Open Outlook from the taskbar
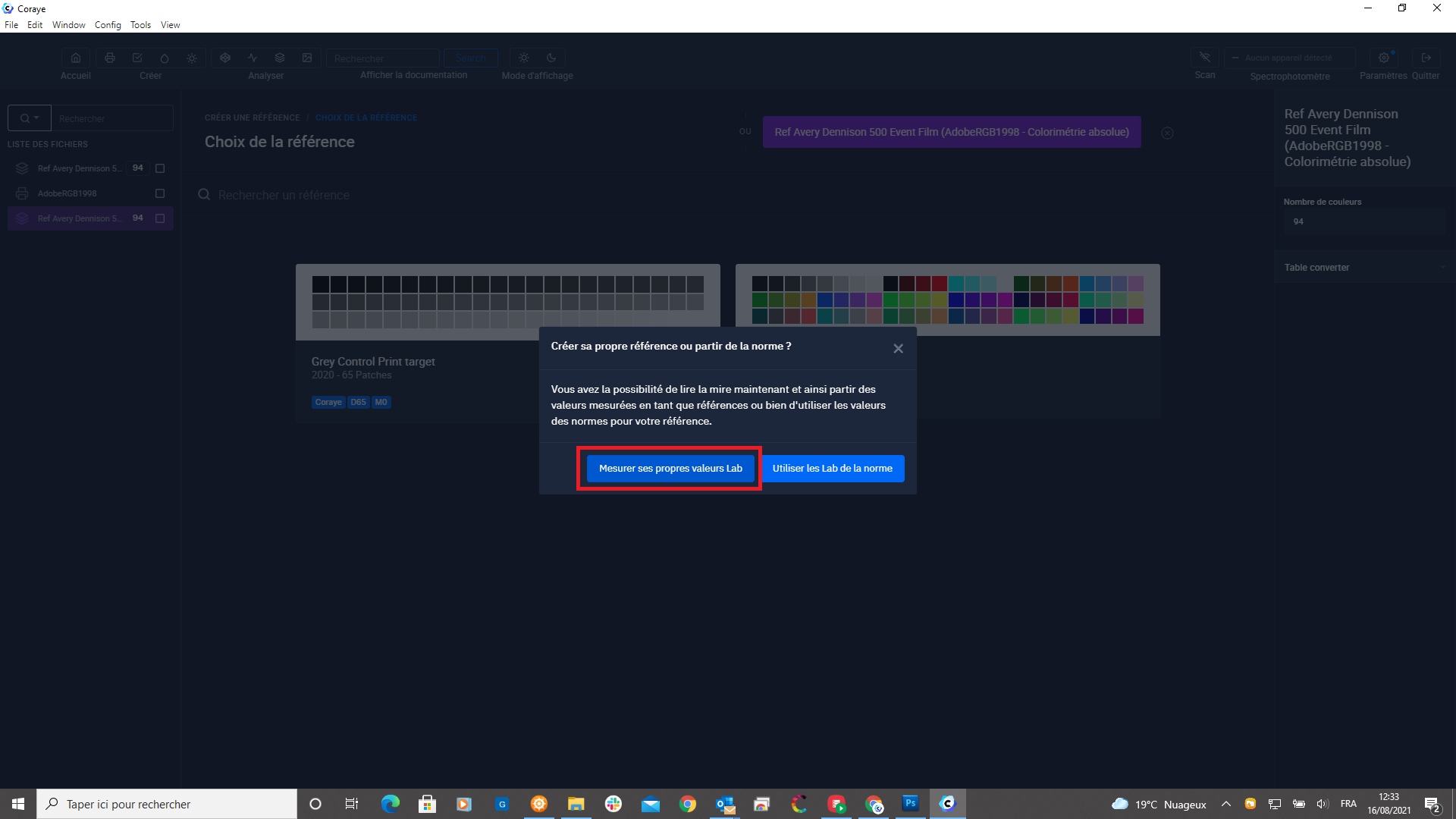 click(x=725, y=804)
